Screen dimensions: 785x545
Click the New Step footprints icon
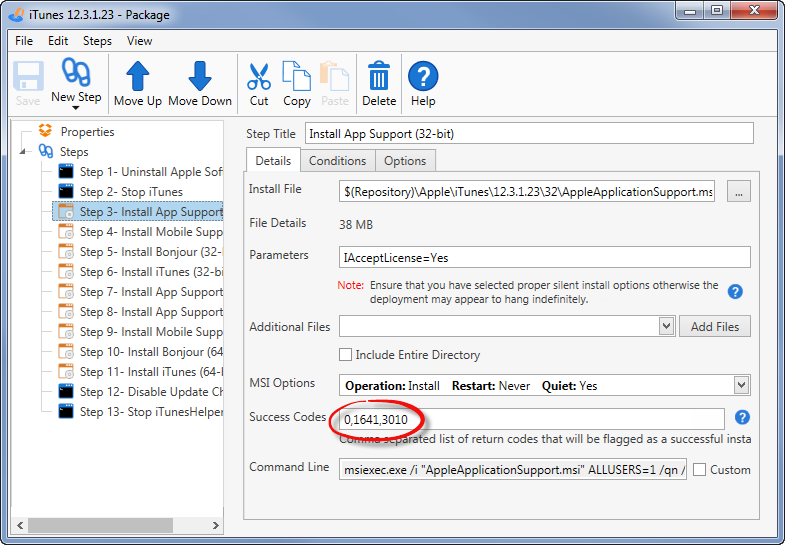tap(76, 72)
